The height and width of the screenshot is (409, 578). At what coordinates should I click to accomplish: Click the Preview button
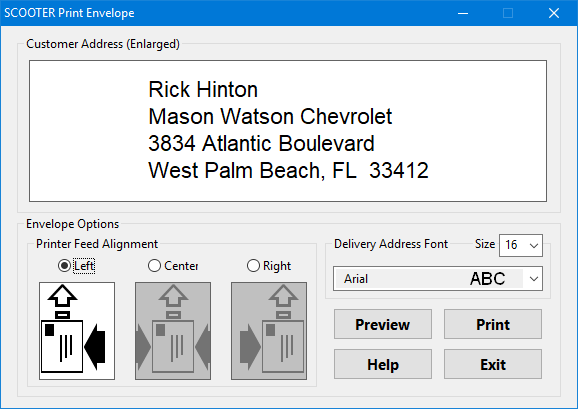pyautogui.click(x=383, y=324)
